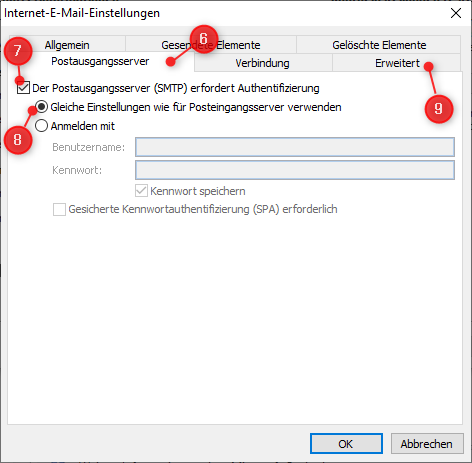
Task: Open the Gelöschte Elemente tab
Action: coord(379,45)
